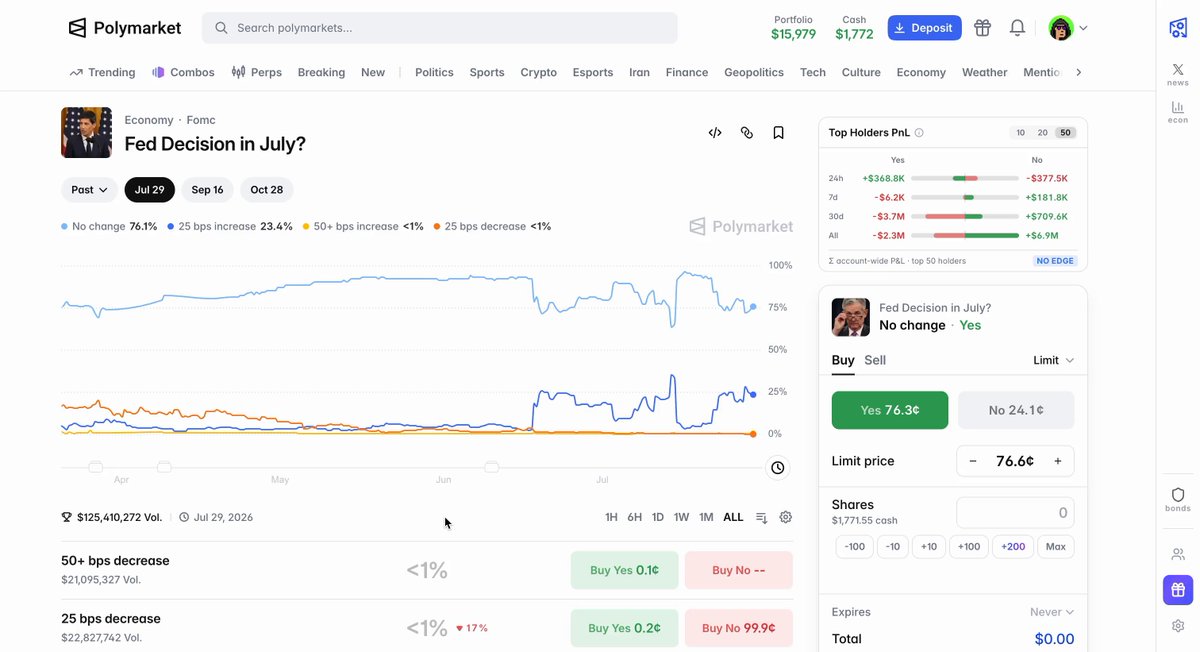Click the people icon in the right sidebar

pyautogui.click(x=1178, y=554)
